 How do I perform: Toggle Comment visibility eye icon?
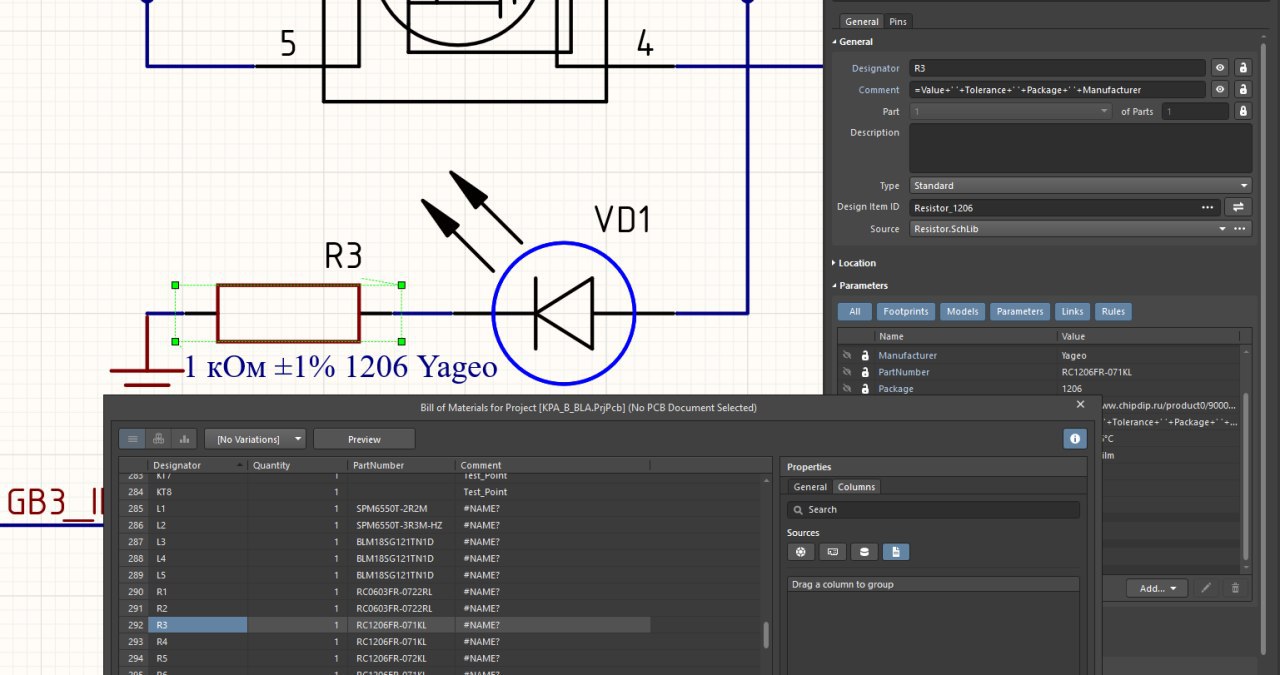pyautogui.click(x=1220, y=90)
